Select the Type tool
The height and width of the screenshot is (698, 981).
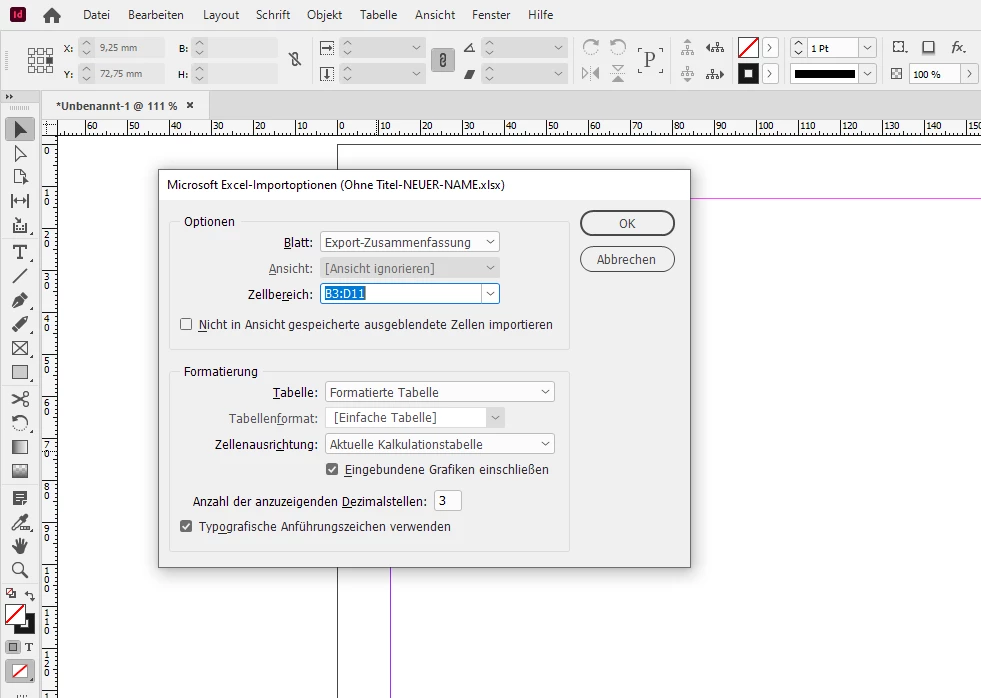(20, 252)
